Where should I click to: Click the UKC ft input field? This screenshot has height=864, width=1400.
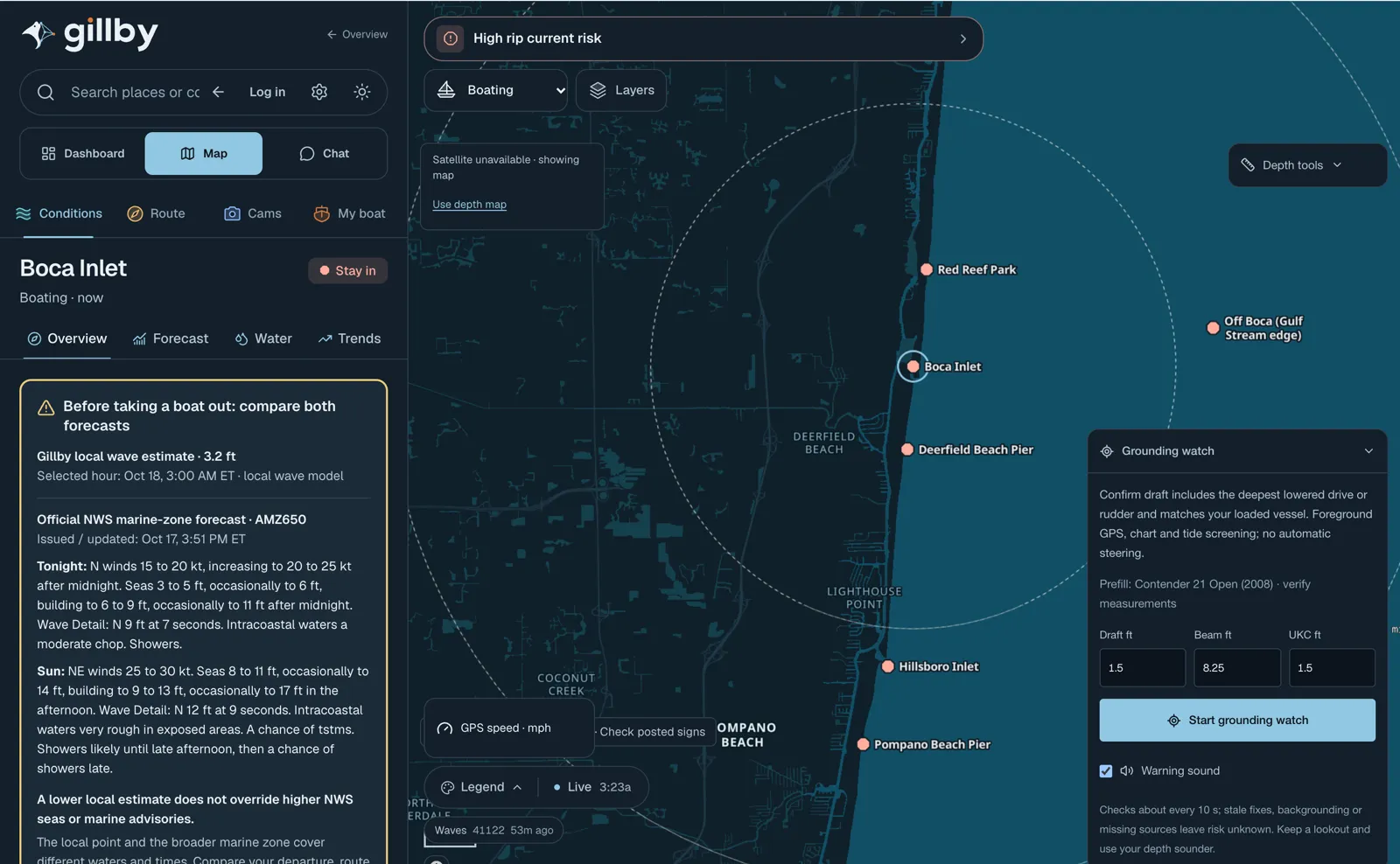(1332, 667)
